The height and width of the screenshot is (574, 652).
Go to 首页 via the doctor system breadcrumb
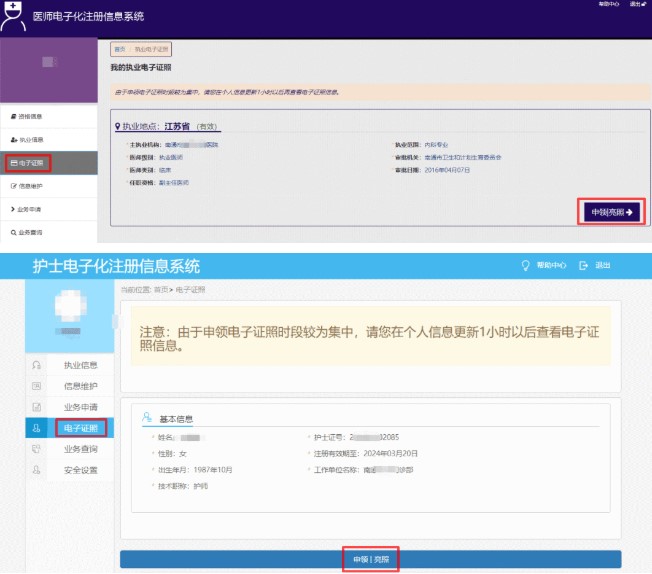119,49
